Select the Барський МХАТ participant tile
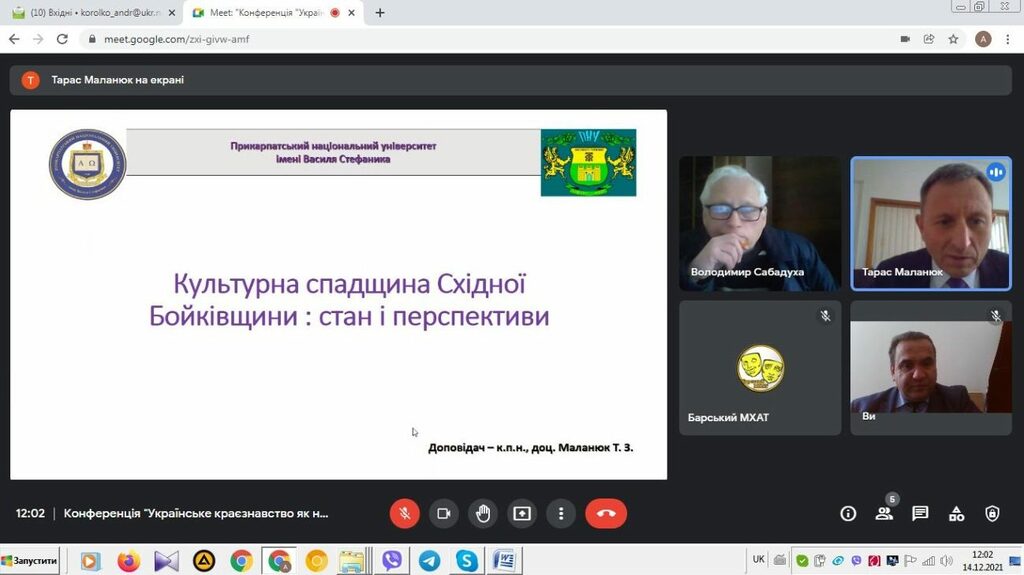This screenshot has height=575, width=1024. click(760, 367)
